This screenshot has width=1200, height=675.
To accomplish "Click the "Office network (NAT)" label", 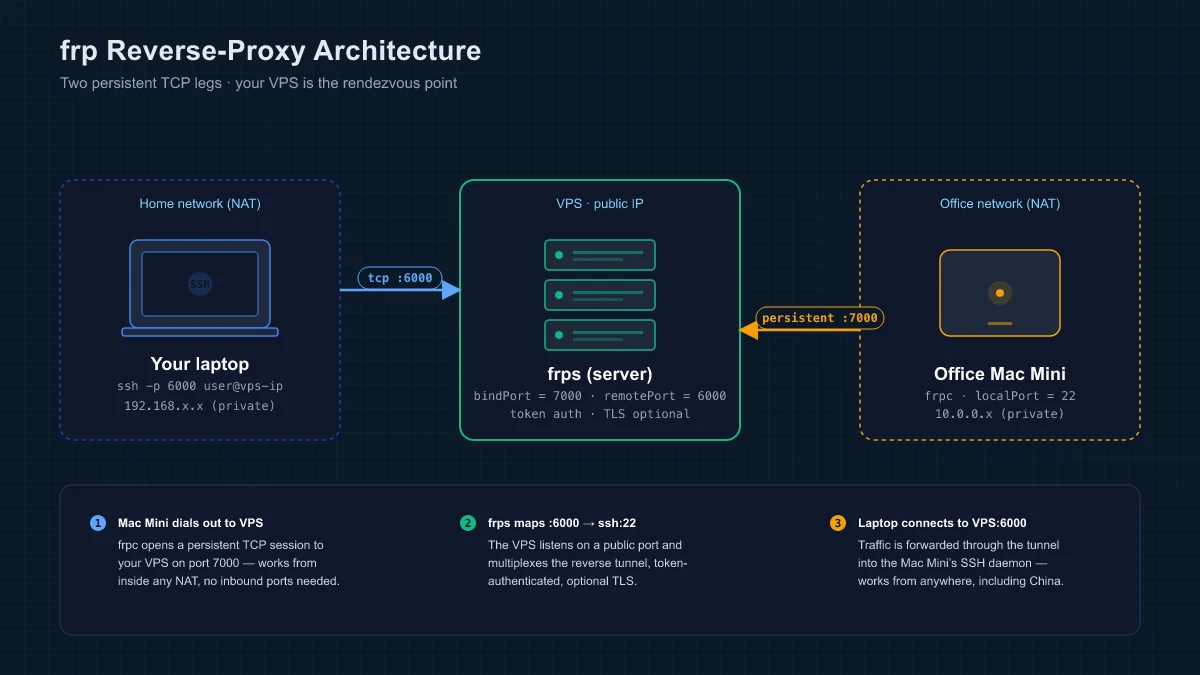I will tap(1000, 204).
